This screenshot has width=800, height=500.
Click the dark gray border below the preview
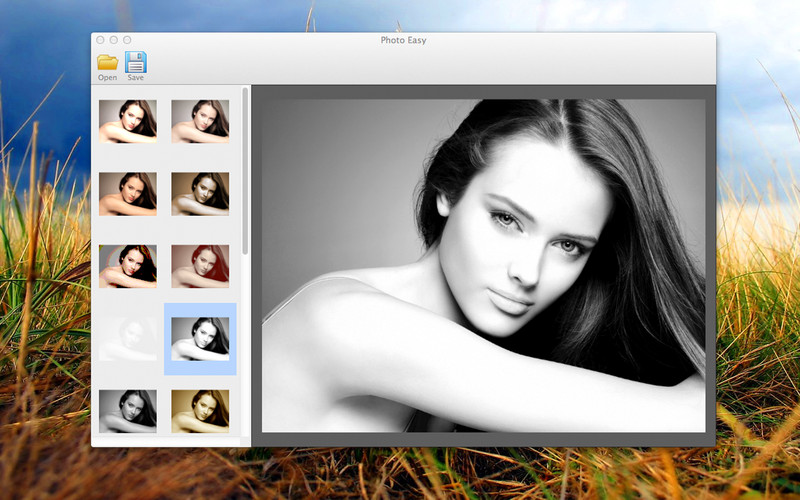tap(483, 439)
